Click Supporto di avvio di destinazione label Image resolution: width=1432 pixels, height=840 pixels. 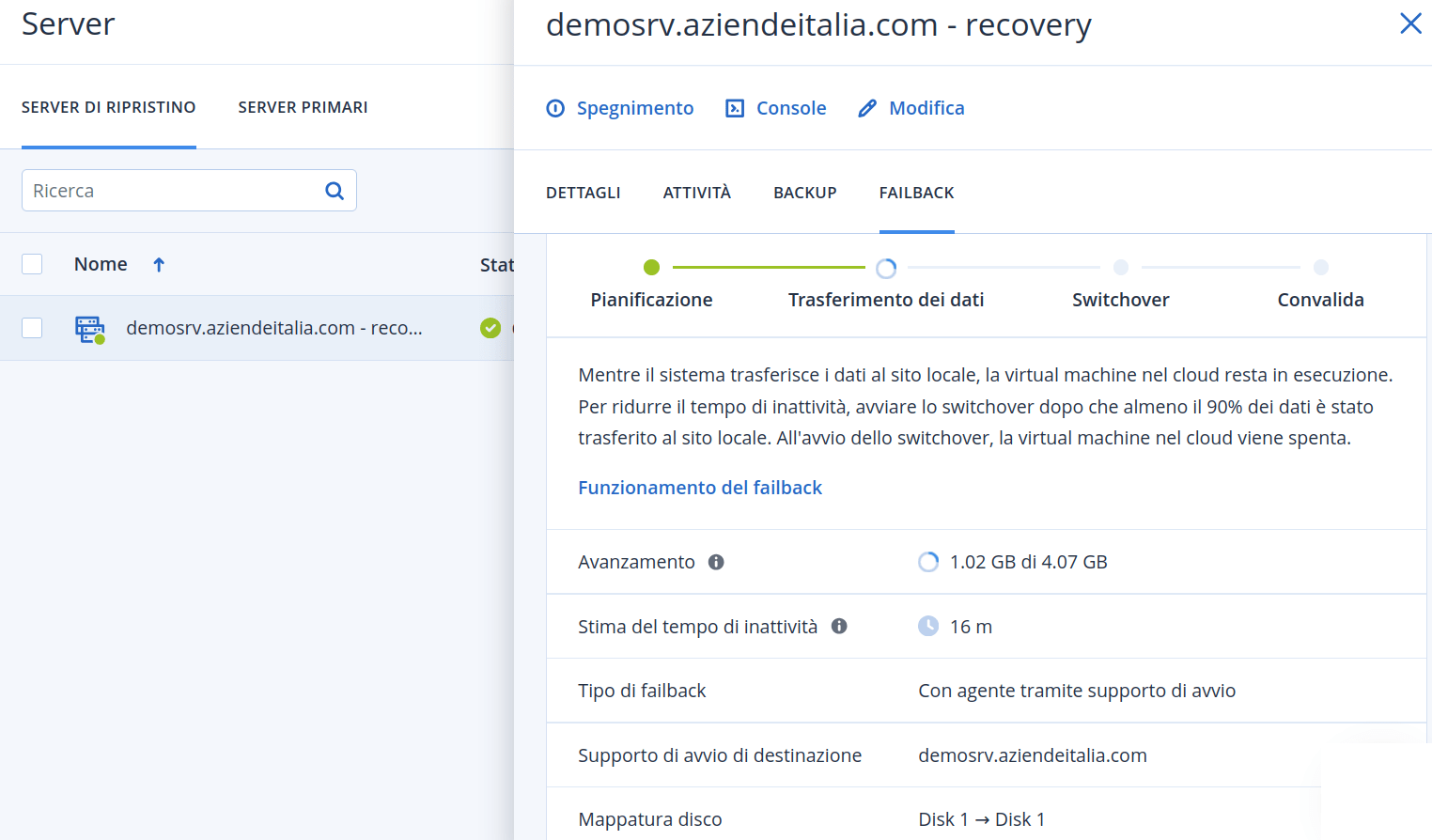pos(720,755)
